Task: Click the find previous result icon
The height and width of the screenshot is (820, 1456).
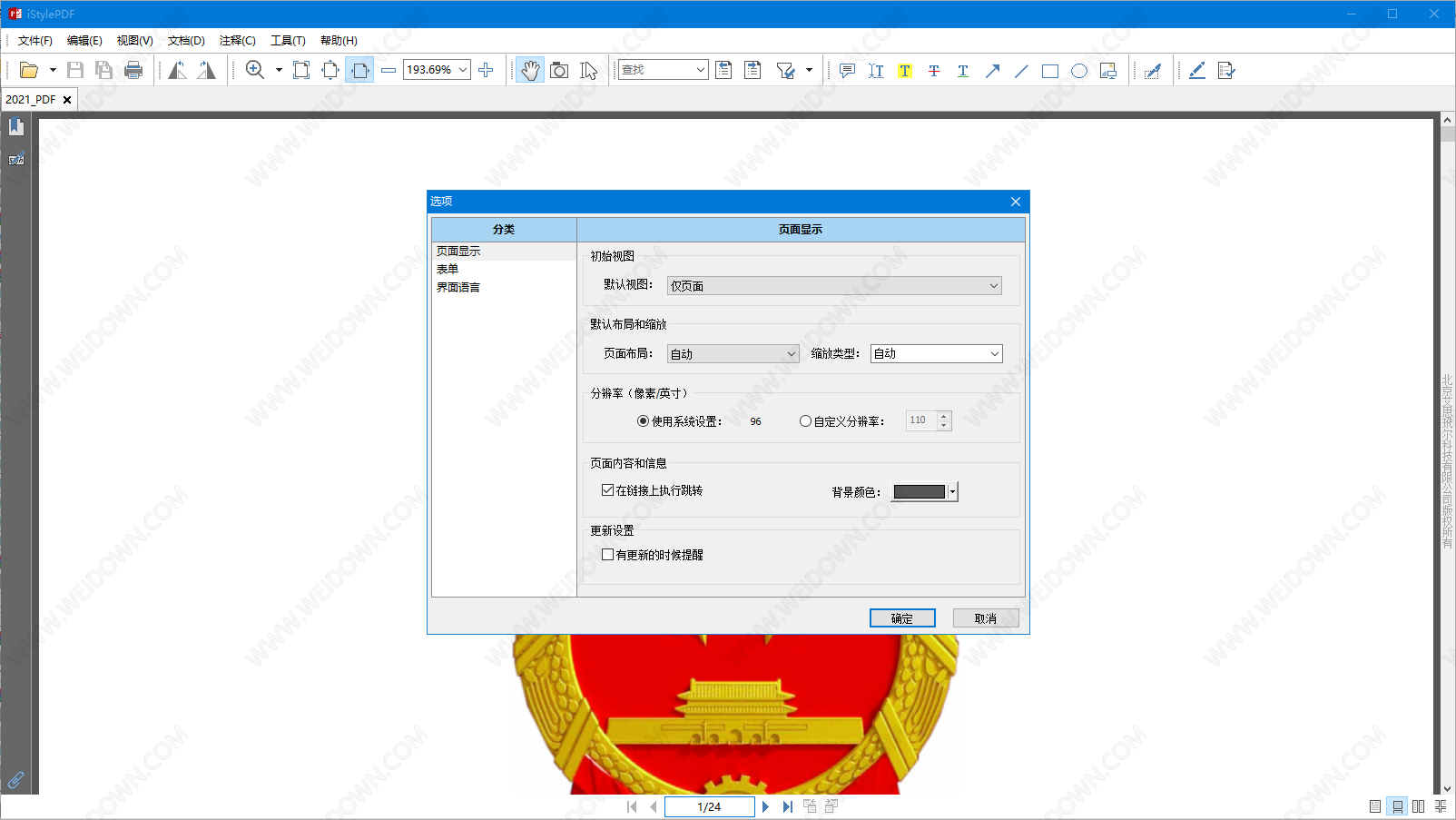Action: click(x=723, y=70)
